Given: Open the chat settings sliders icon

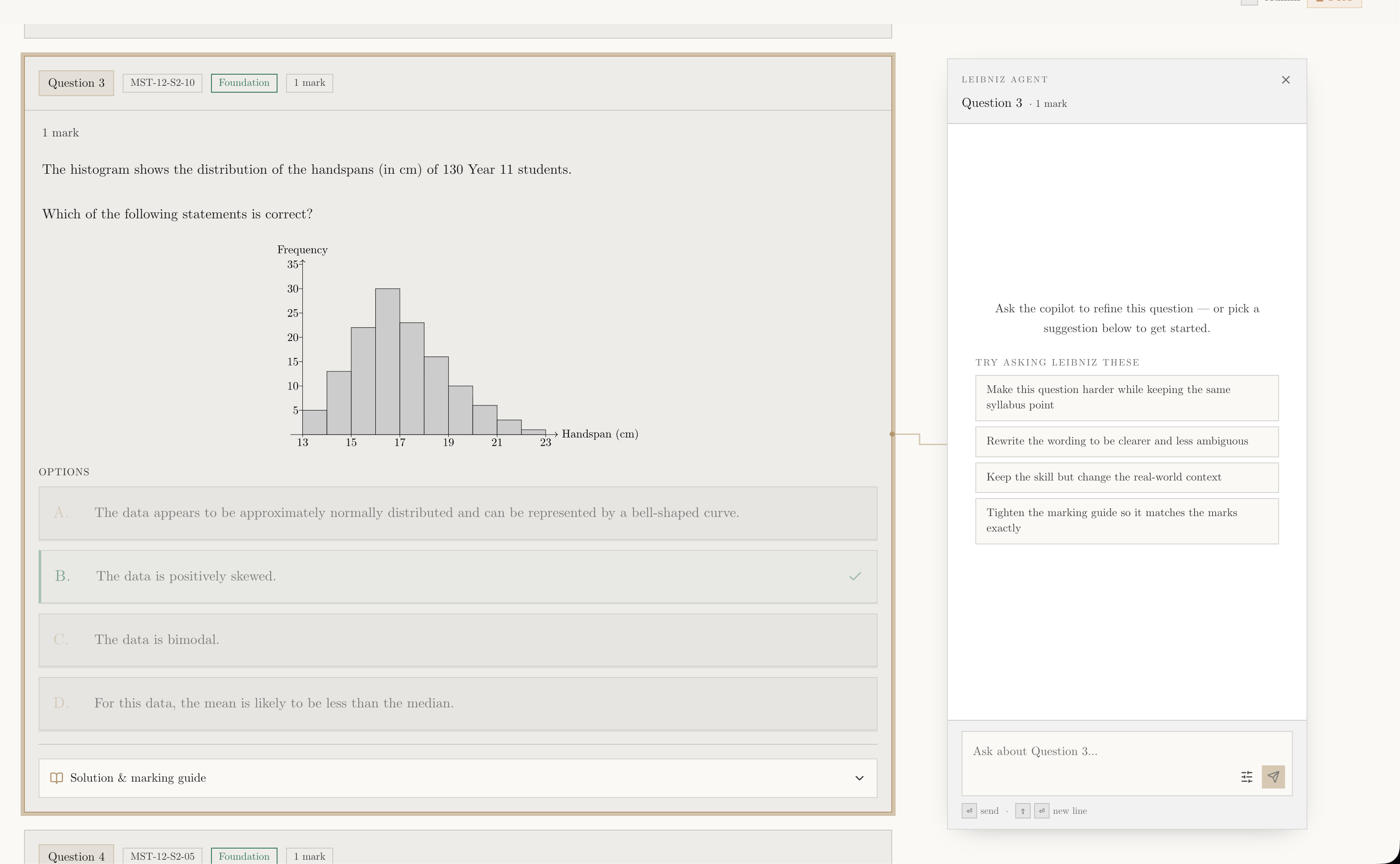Looking at the screenshot, I should [x=1246, y=776].
